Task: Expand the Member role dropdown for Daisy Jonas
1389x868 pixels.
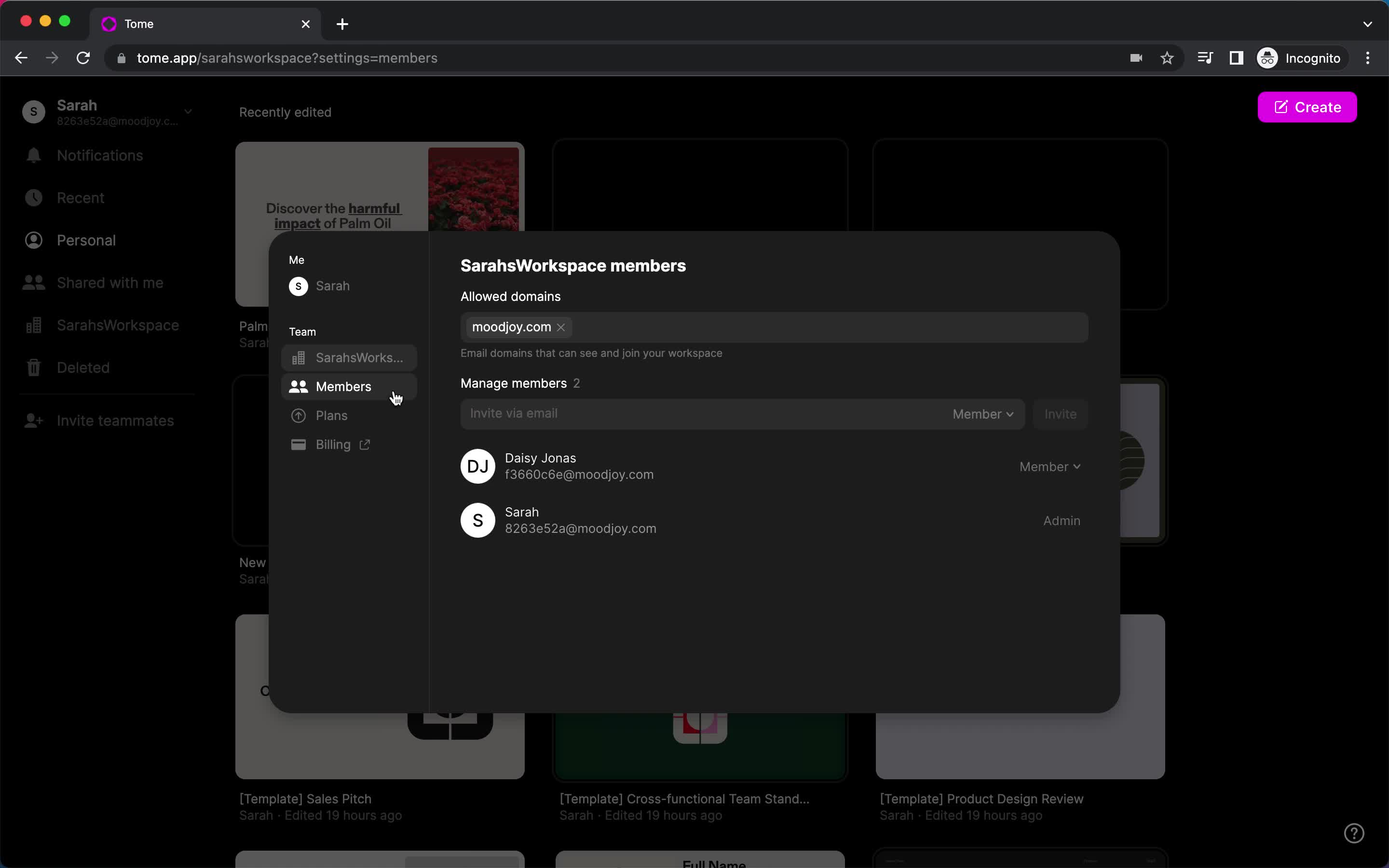Action: (1049, 466)
